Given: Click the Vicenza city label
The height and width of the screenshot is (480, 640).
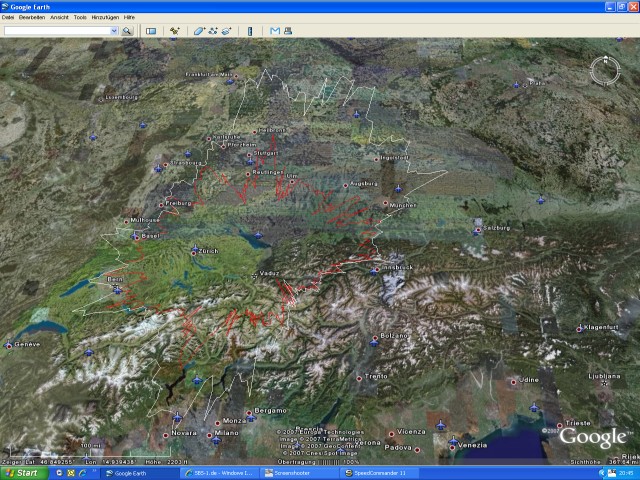Looking at the screenshot, I should pyautogui.click(x=411, y=431).
